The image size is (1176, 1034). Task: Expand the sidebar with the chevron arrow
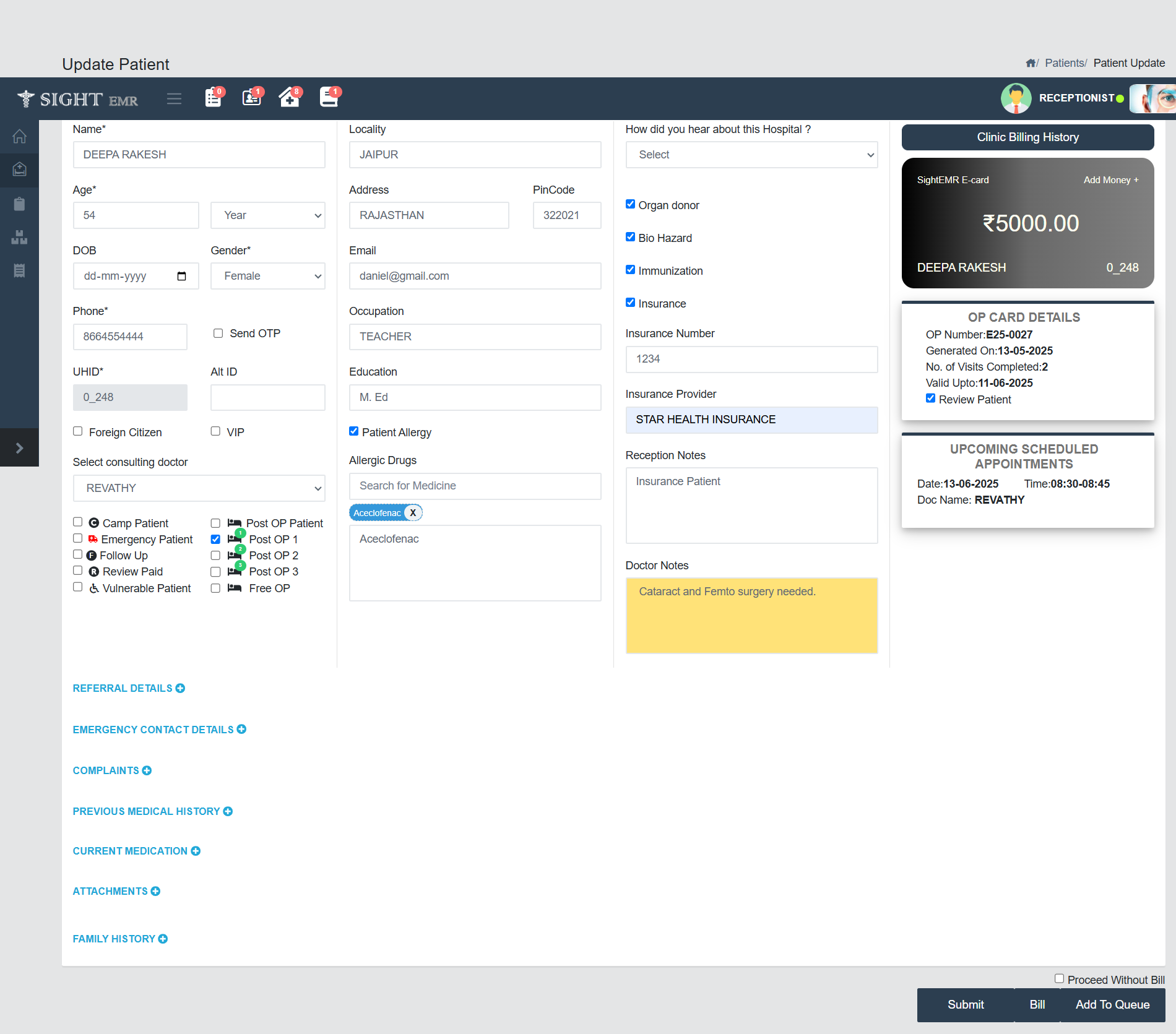click(19, 448)
